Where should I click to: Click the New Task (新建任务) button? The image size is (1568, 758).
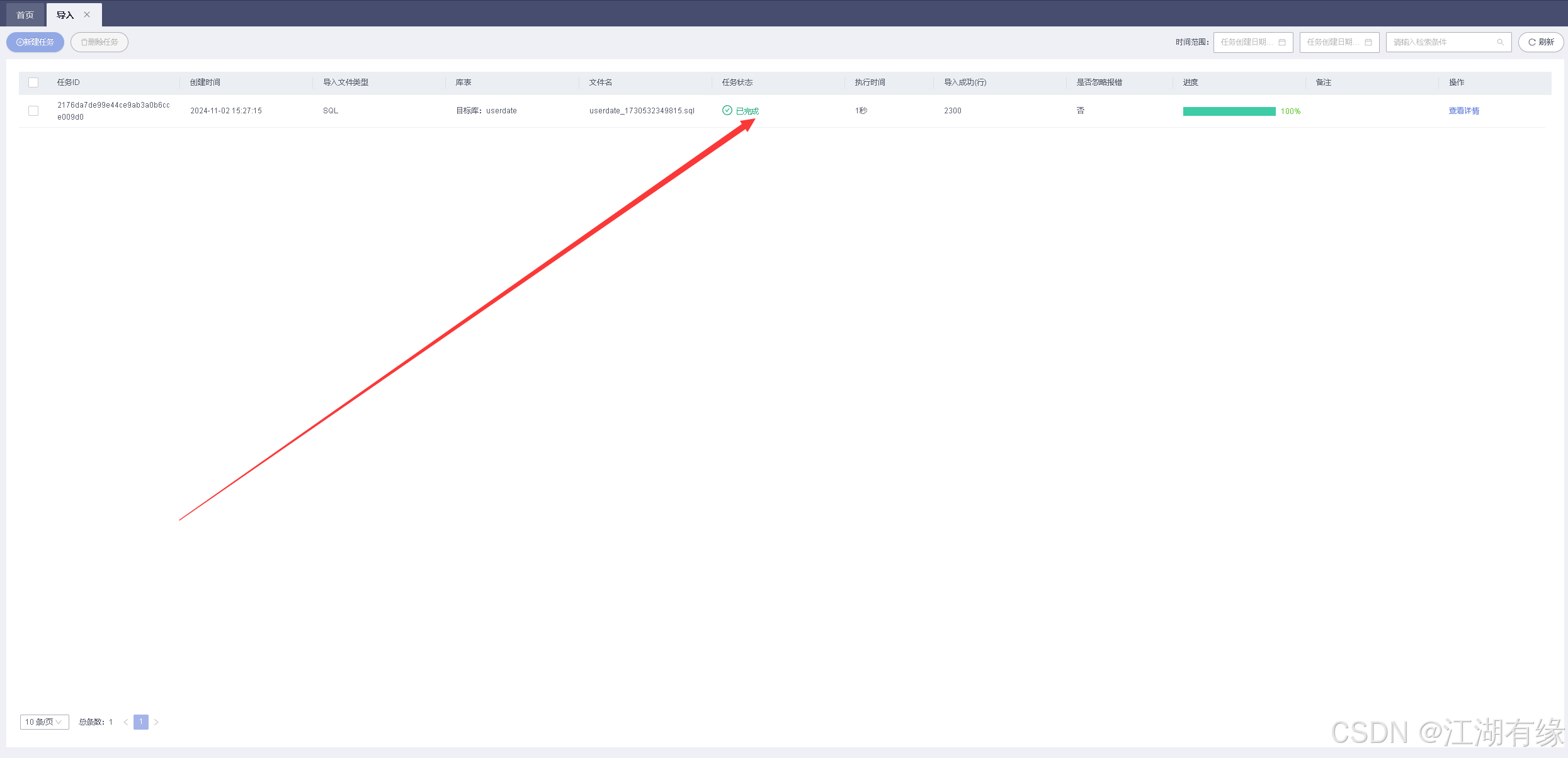(x=35, y=42)
